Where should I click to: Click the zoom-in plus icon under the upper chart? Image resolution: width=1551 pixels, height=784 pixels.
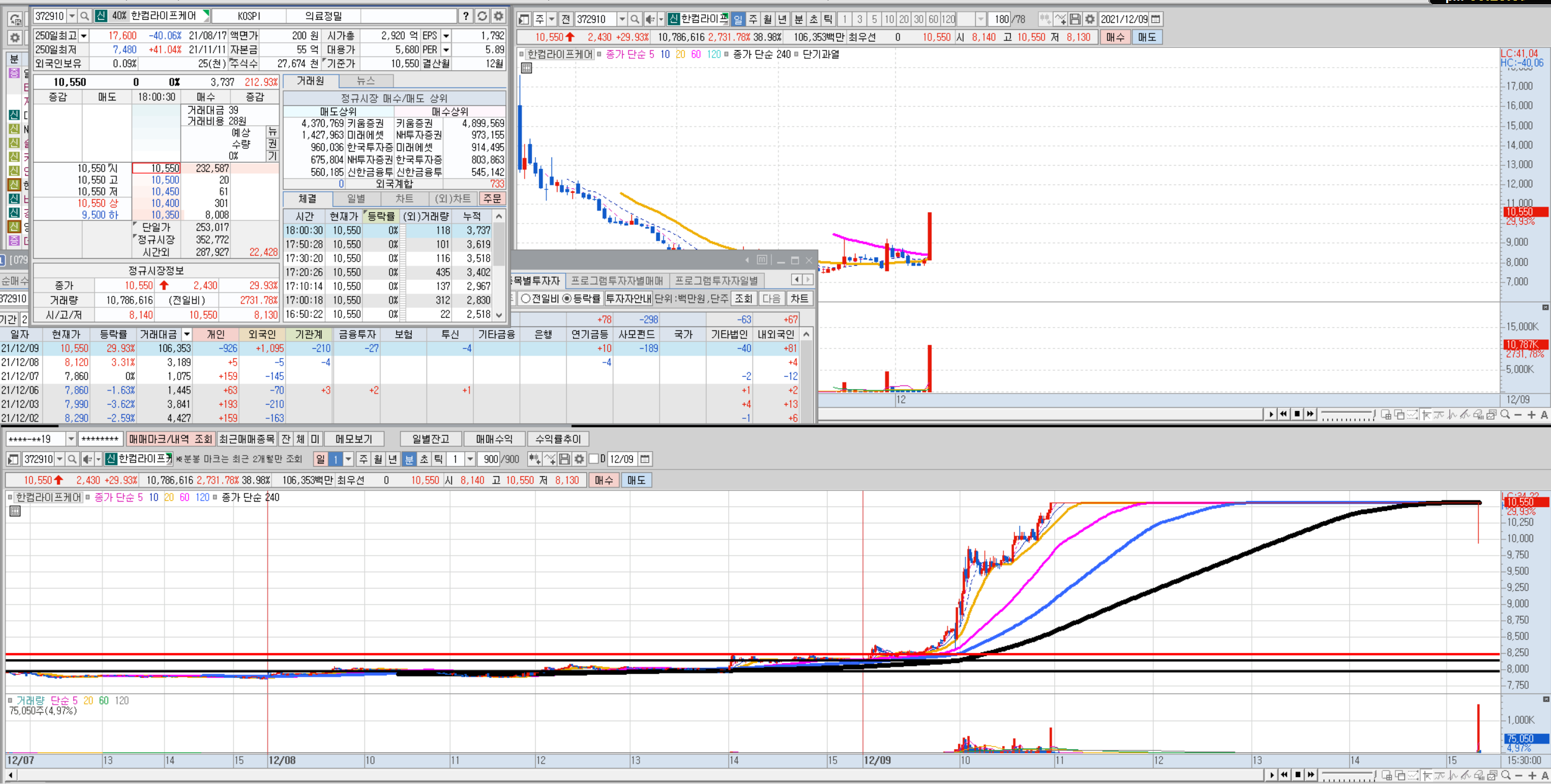1531,415
